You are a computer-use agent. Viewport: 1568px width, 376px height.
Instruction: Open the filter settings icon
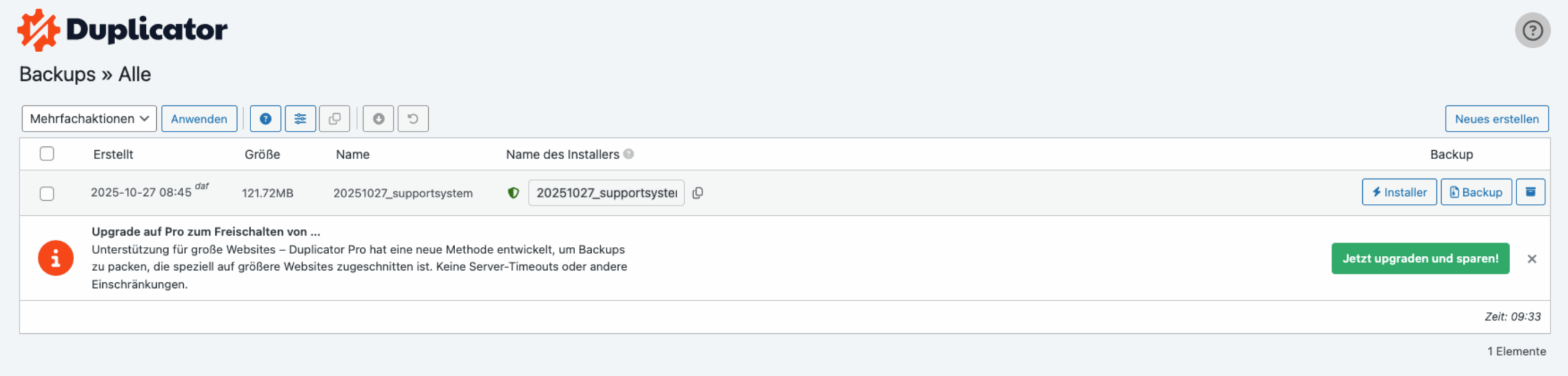pyautogui.click(x=300, y=118)
